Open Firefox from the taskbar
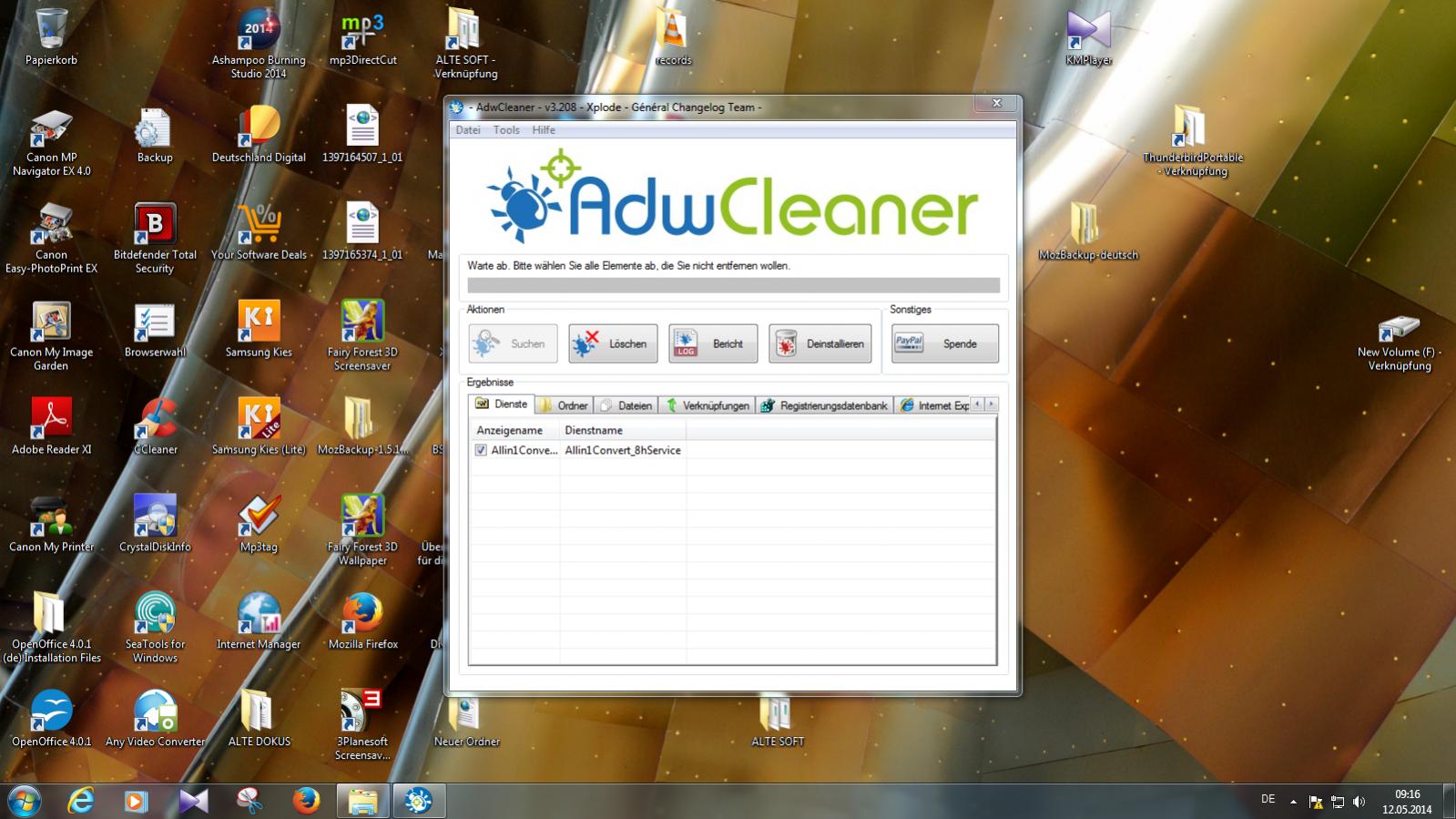This screenshot has width=1456, height=819. click(306, 801)
